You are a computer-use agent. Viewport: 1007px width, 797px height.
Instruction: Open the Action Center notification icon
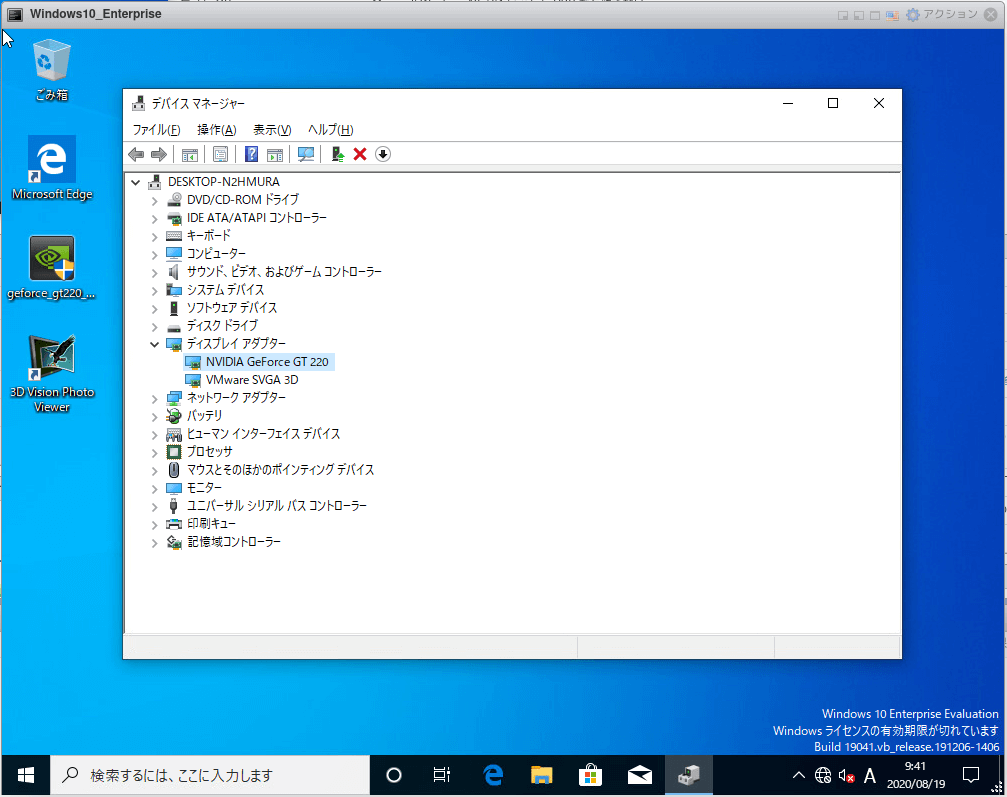[x=970, y=775]
